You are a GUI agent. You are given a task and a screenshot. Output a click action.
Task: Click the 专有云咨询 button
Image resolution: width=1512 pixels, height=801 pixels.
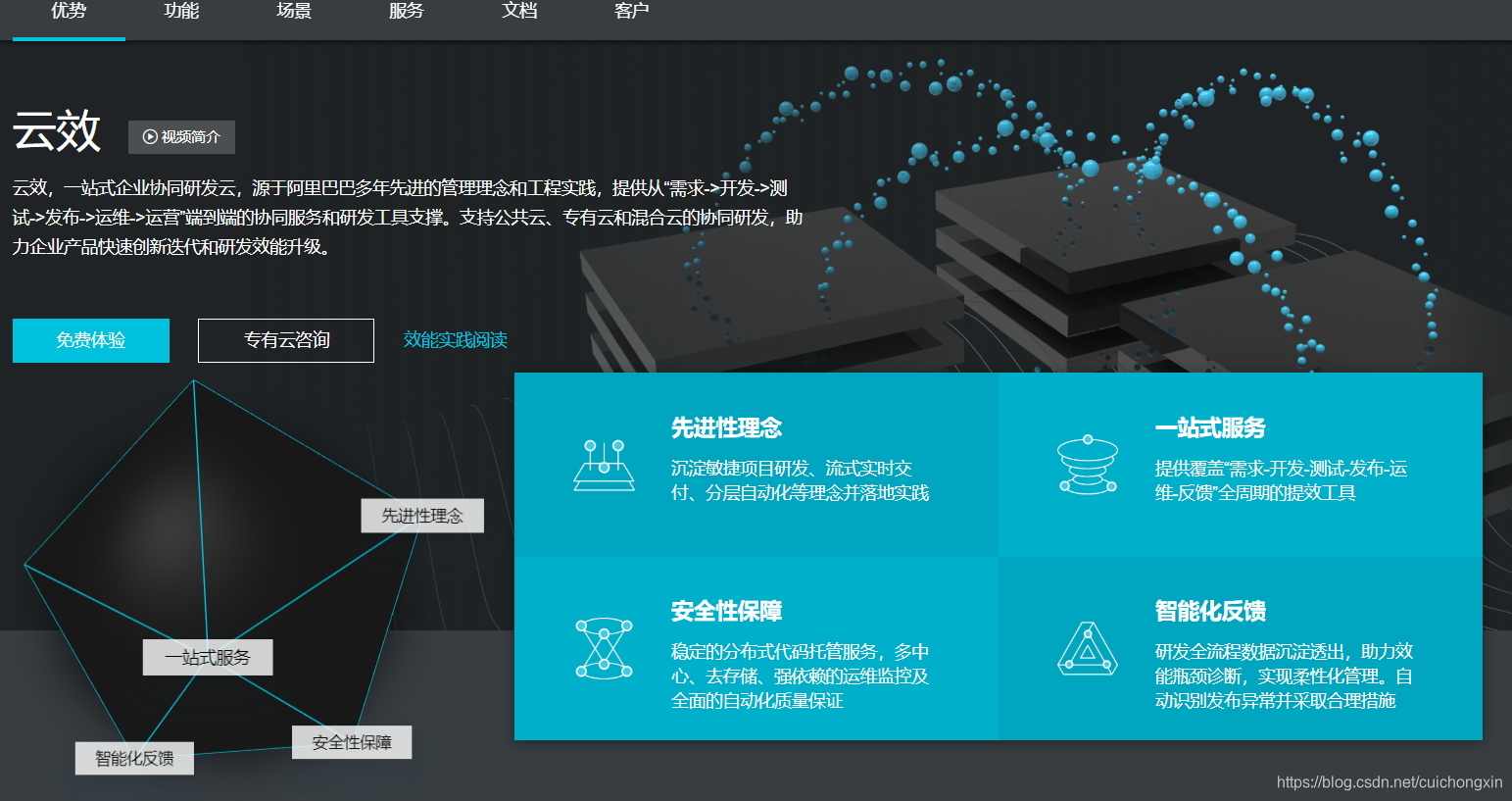[286, 340]
